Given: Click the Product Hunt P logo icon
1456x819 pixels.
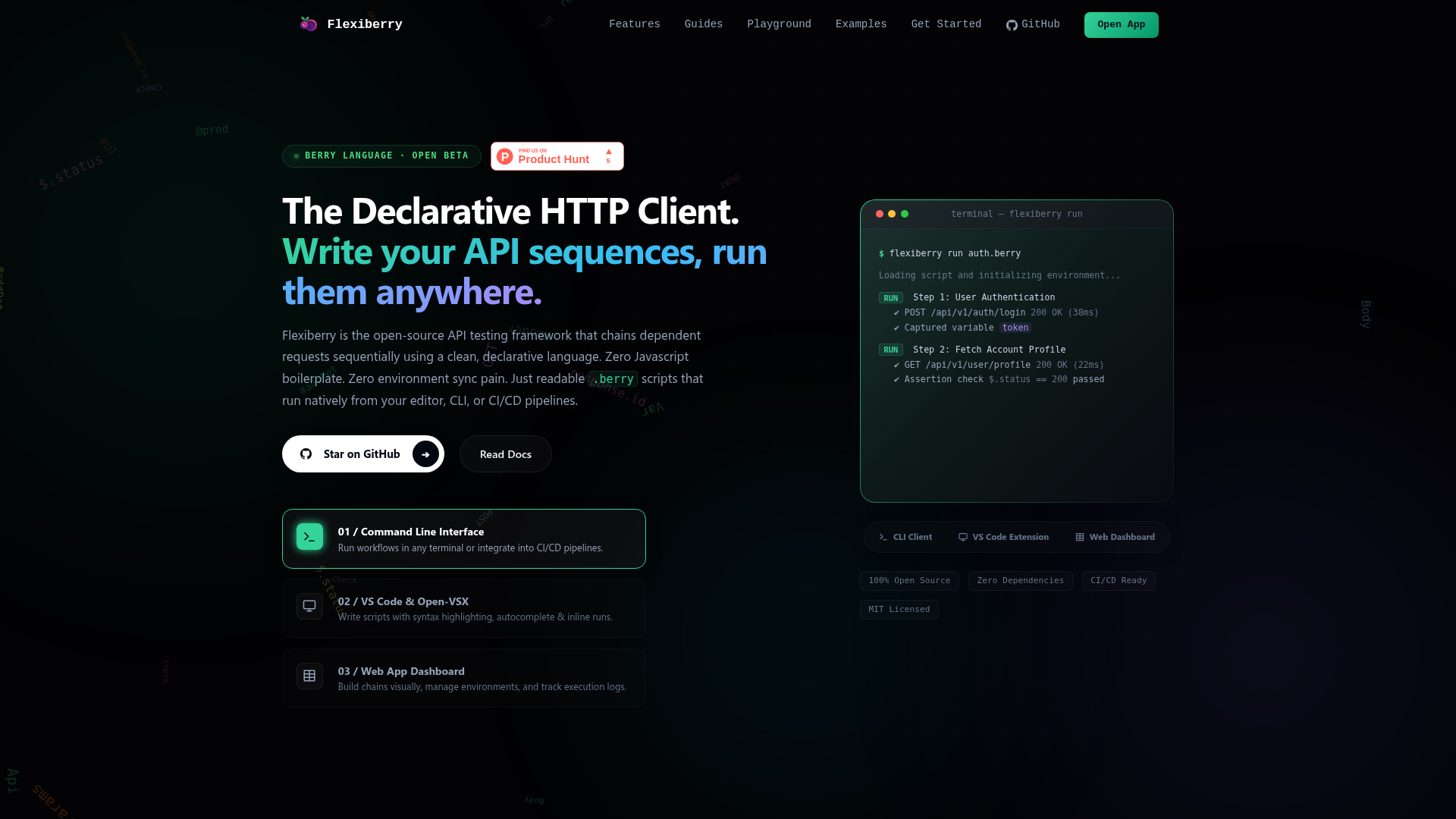Looking at the screenshot, I should point(505,156).
